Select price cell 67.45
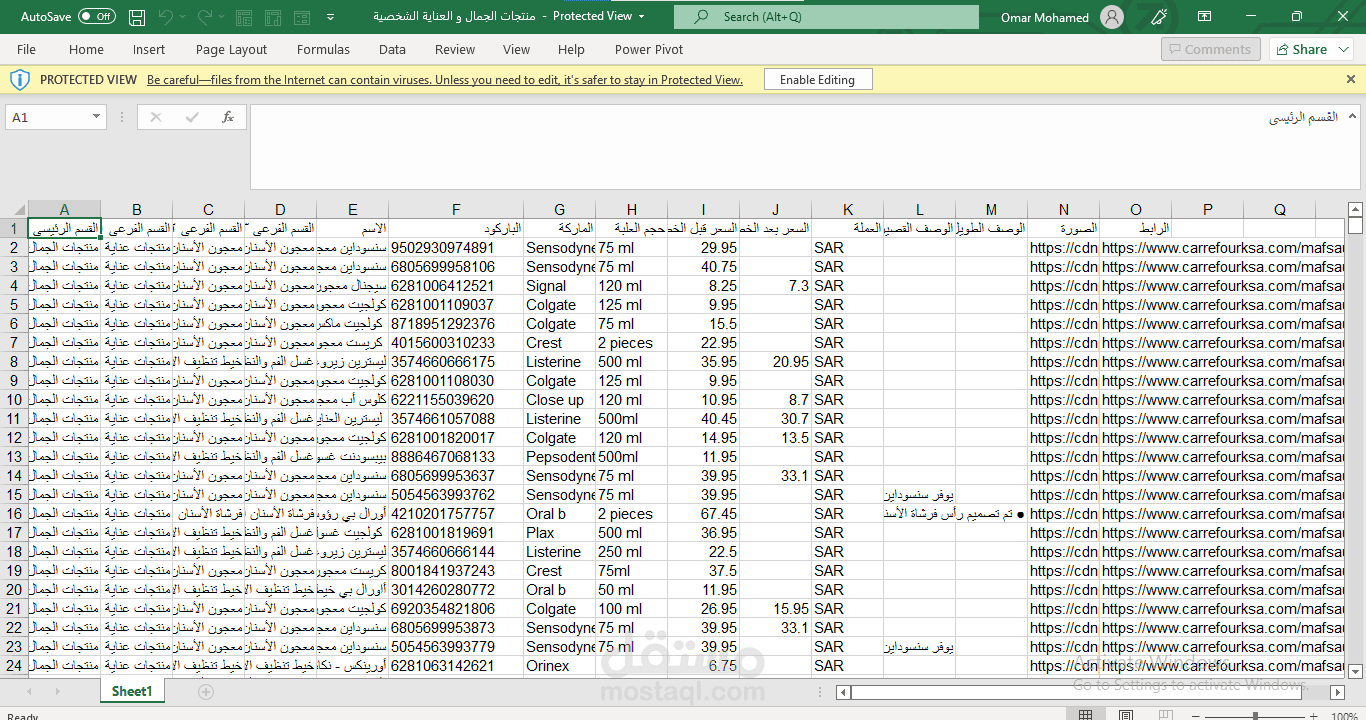 click(703, 513)
